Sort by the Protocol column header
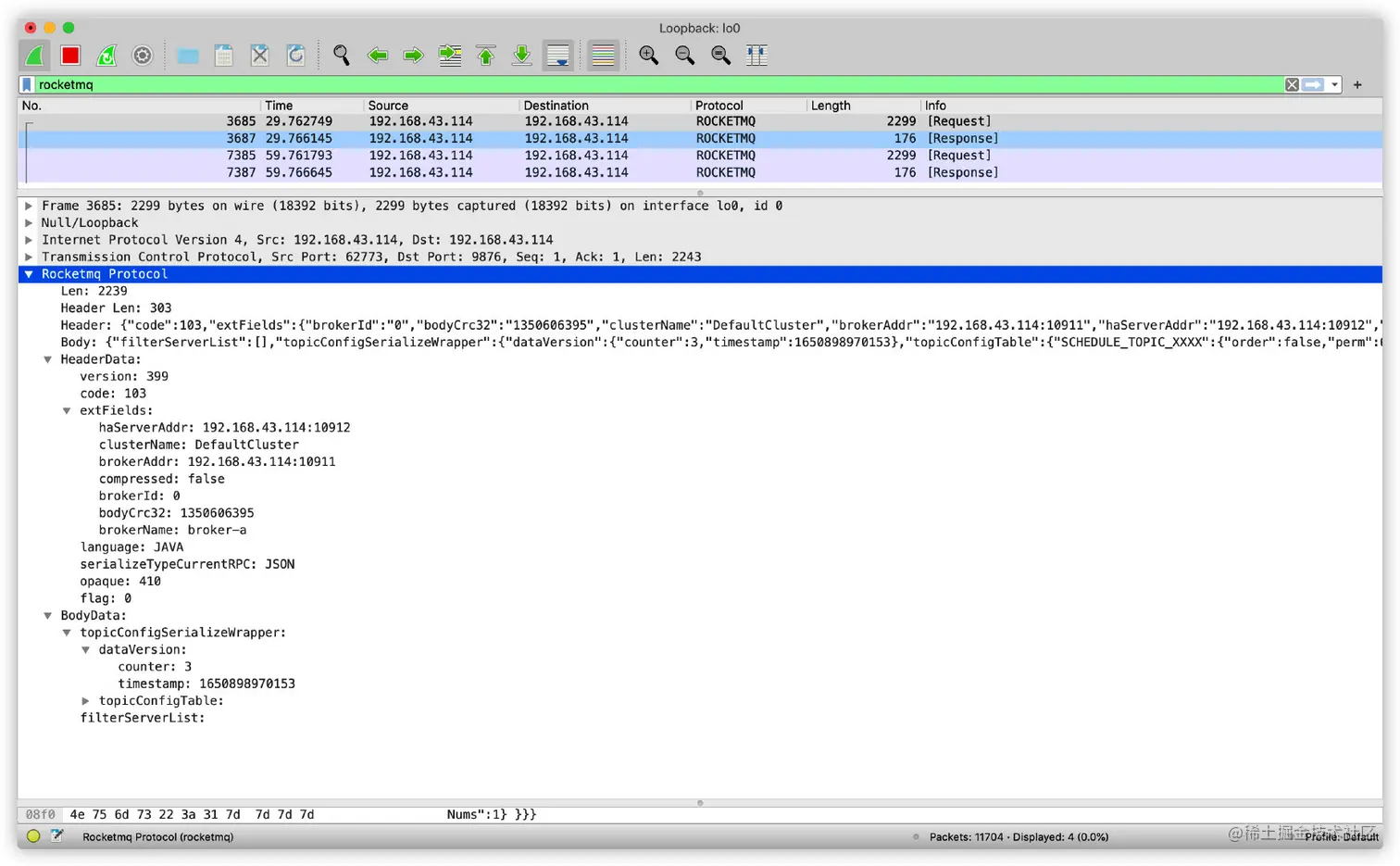 (x=748, y=106)
